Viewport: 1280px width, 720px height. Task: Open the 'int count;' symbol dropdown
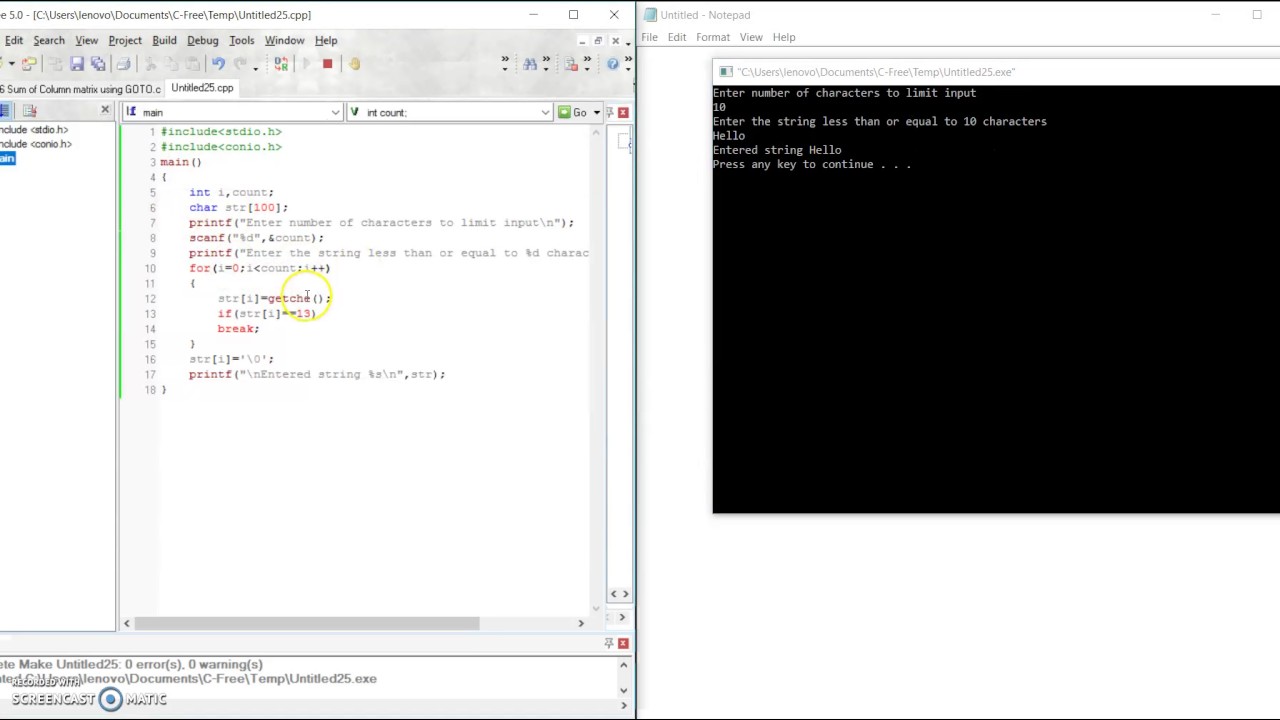tap(545, 112)
